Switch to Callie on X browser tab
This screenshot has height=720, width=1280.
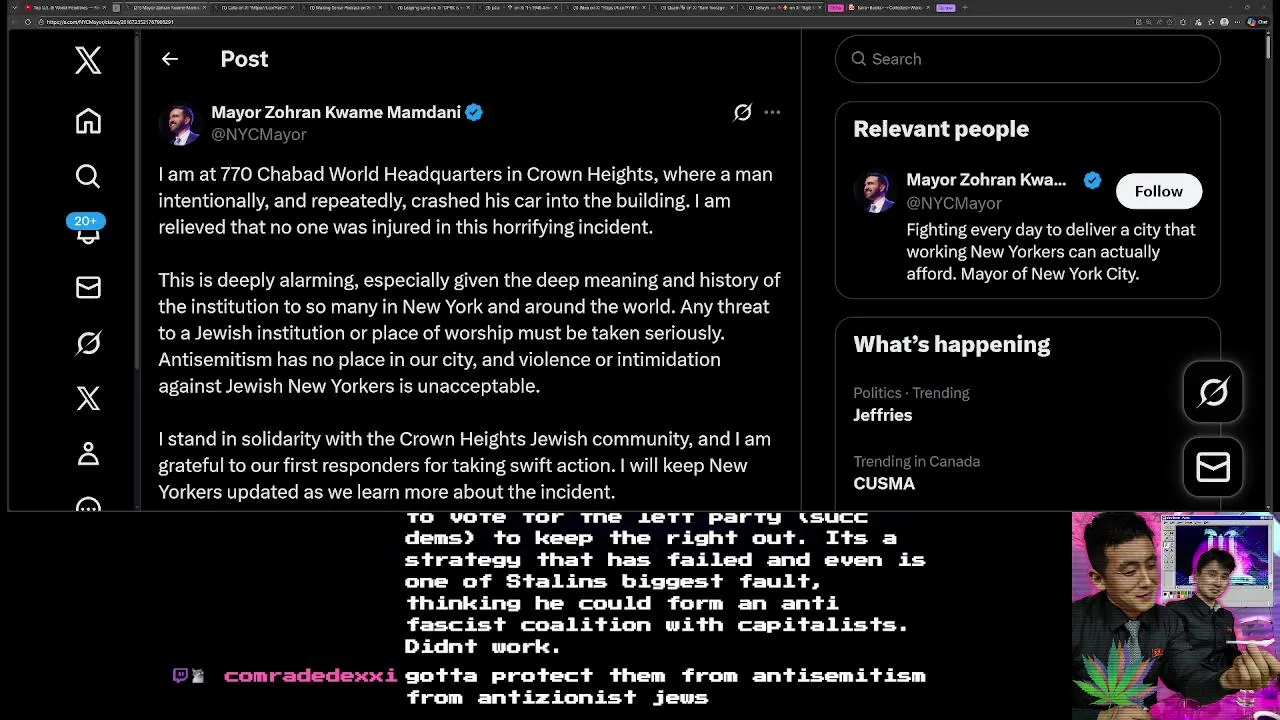252,8
